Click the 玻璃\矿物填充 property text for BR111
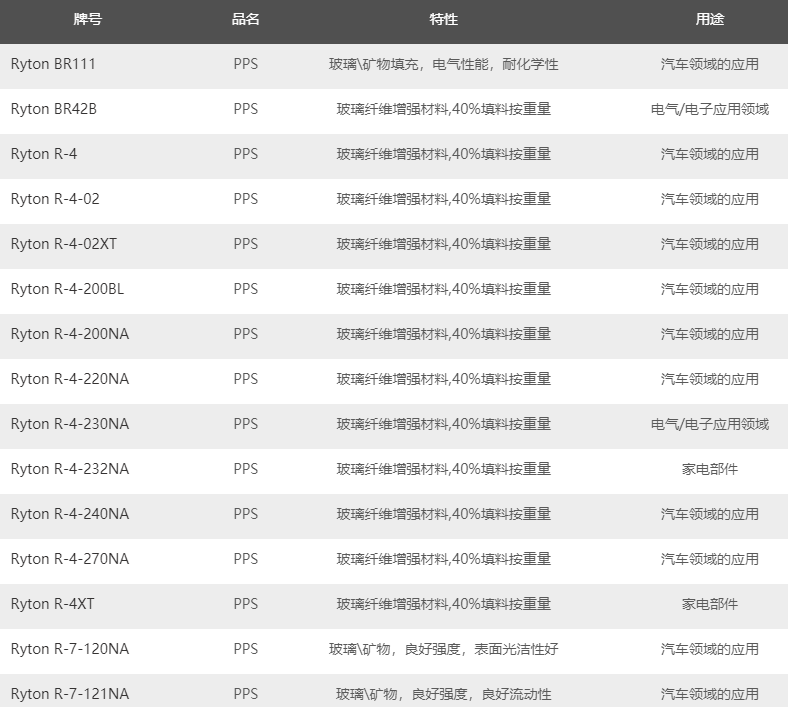Image resolution: width=788 pixels, height=707 pixels. [x=376, y=64]
